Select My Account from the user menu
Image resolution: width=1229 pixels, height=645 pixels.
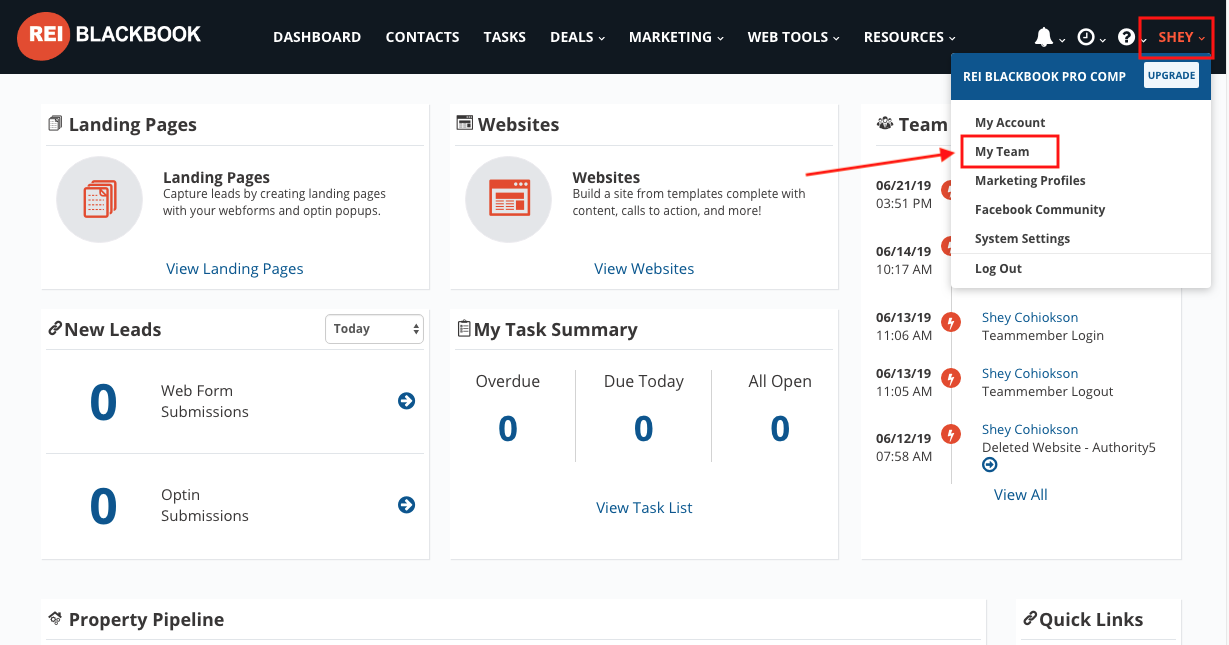pos(1010,123)
